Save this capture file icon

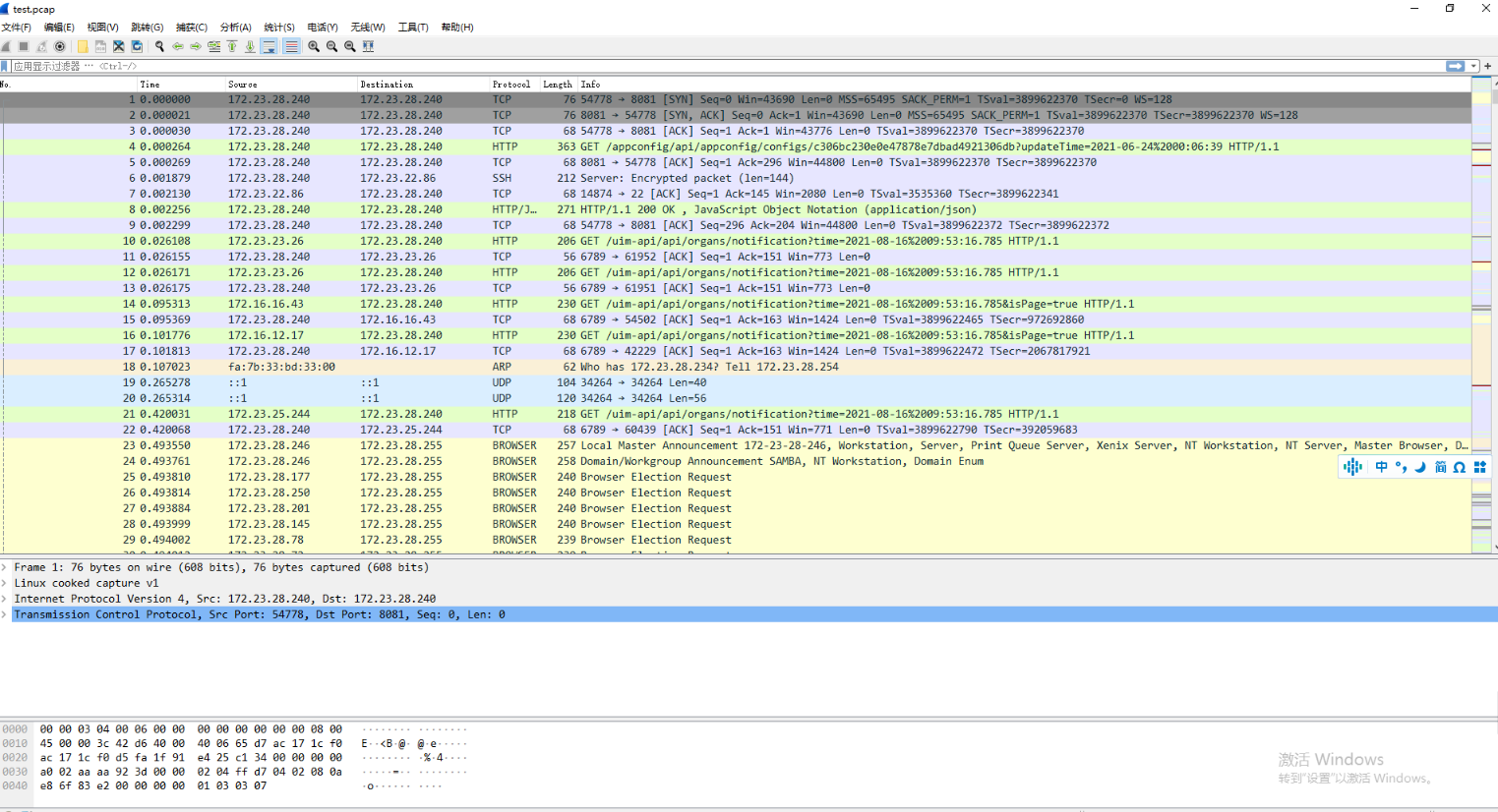(x=100, y=46)
